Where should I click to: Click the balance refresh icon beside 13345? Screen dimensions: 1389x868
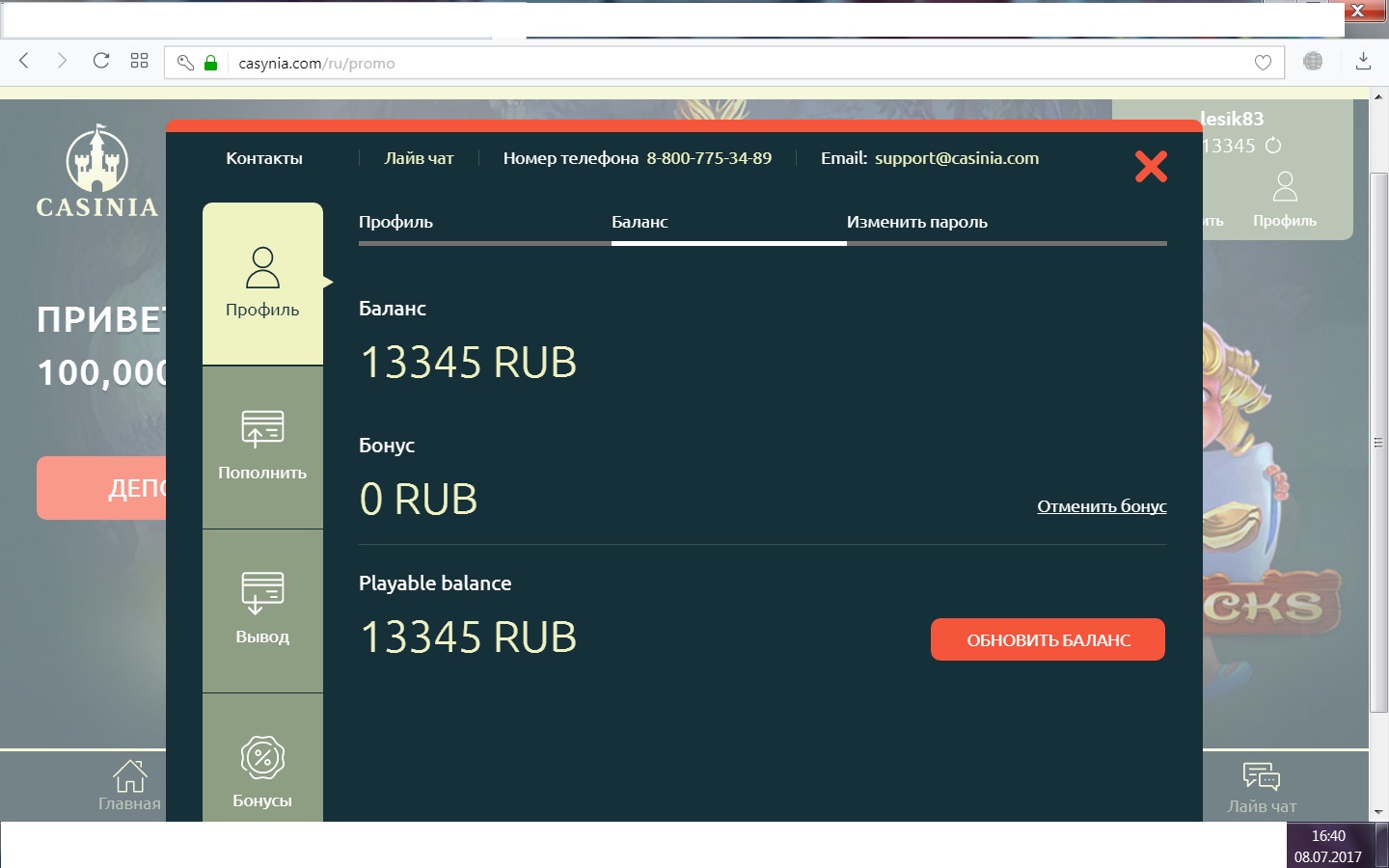tap(1273, 146)
